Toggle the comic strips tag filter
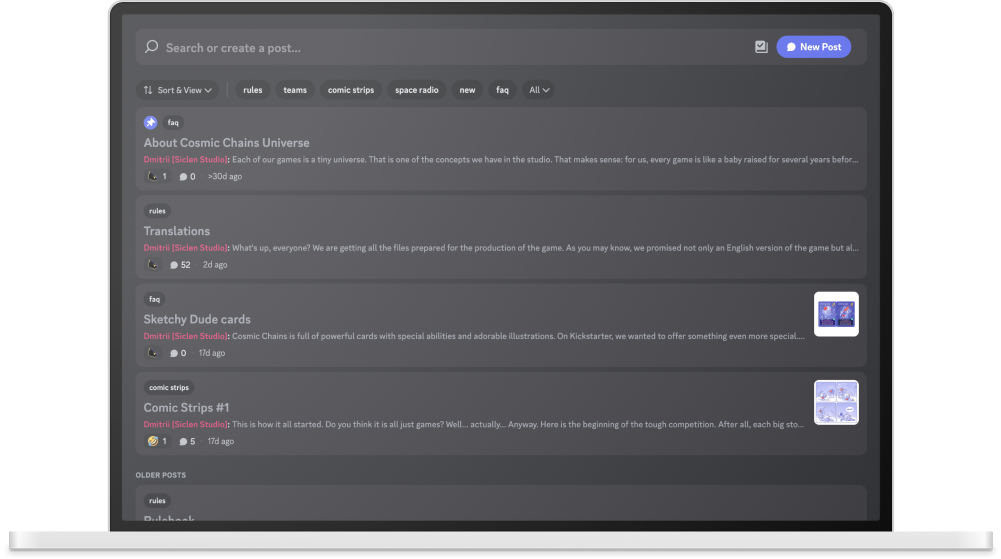The image size is (1001, 559). (351, 90)
